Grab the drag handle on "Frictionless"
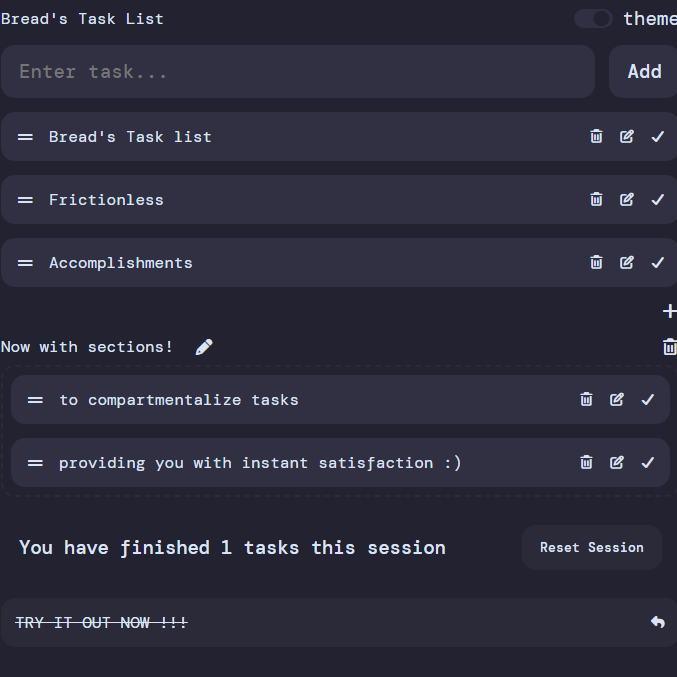 click(x=26, y=200)
